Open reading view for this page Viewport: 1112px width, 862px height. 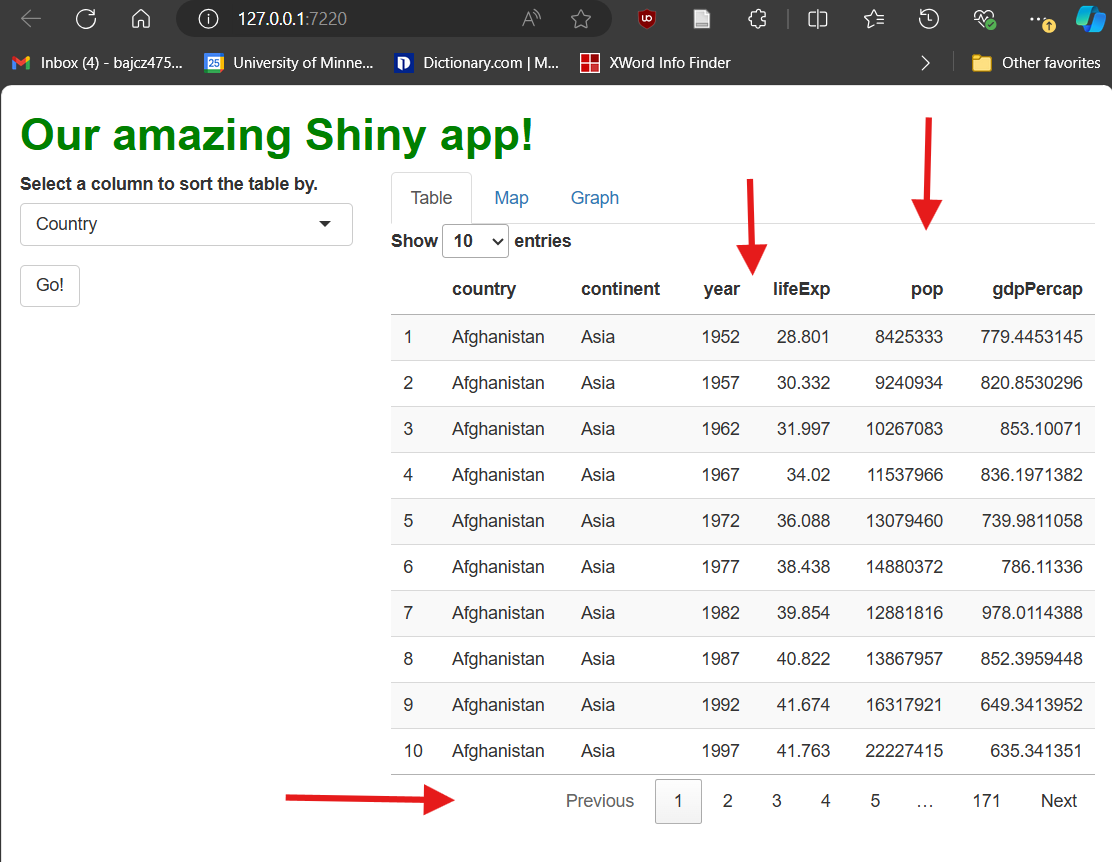coord(701,18)
